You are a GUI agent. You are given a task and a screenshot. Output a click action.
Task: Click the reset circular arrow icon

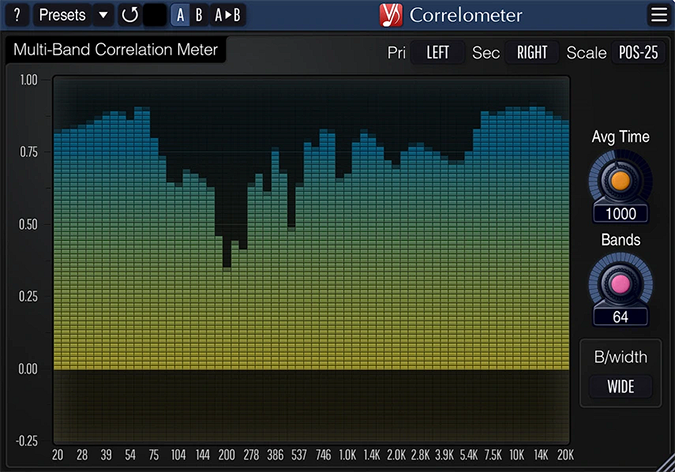129,15
